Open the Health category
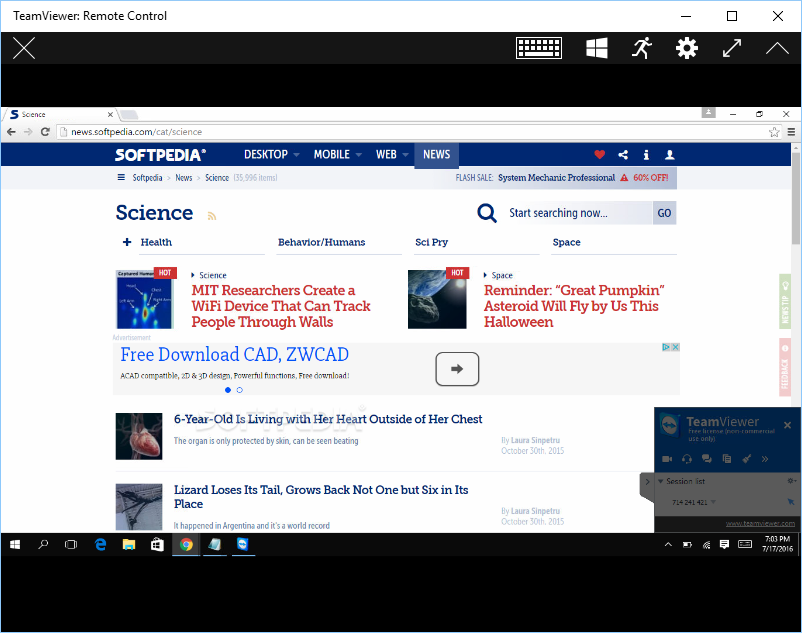 [x=156, y=242]
